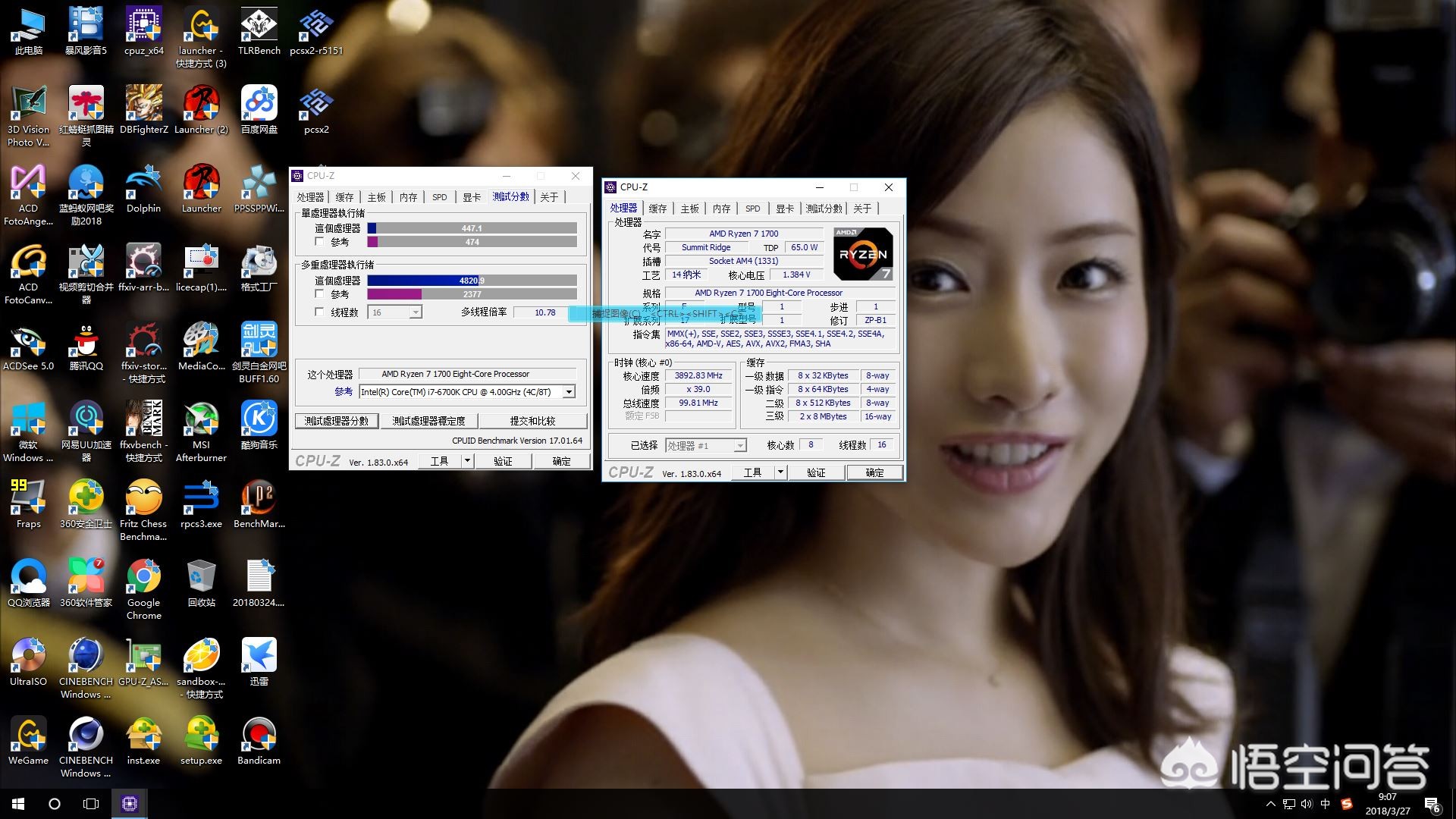Image resolution: width=1456 pixels, height=819 pixels.
Task: Open WeGame desktop icon
Action: [29, 741]
